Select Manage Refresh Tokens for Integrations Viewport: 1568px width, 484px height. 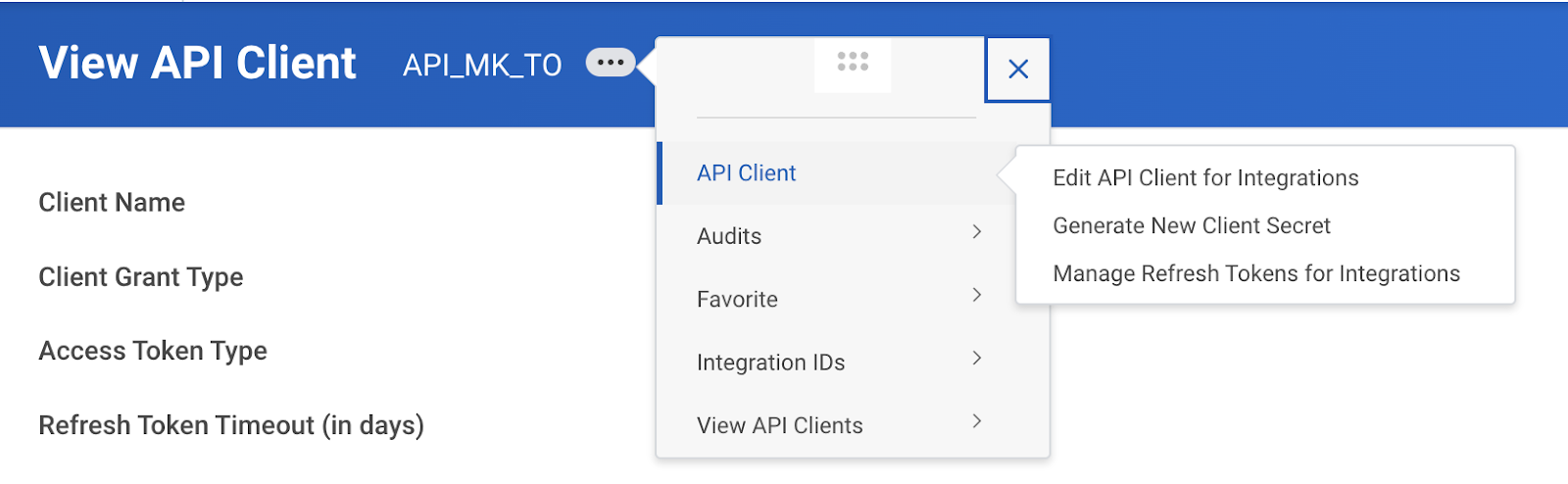point(1256,274)
